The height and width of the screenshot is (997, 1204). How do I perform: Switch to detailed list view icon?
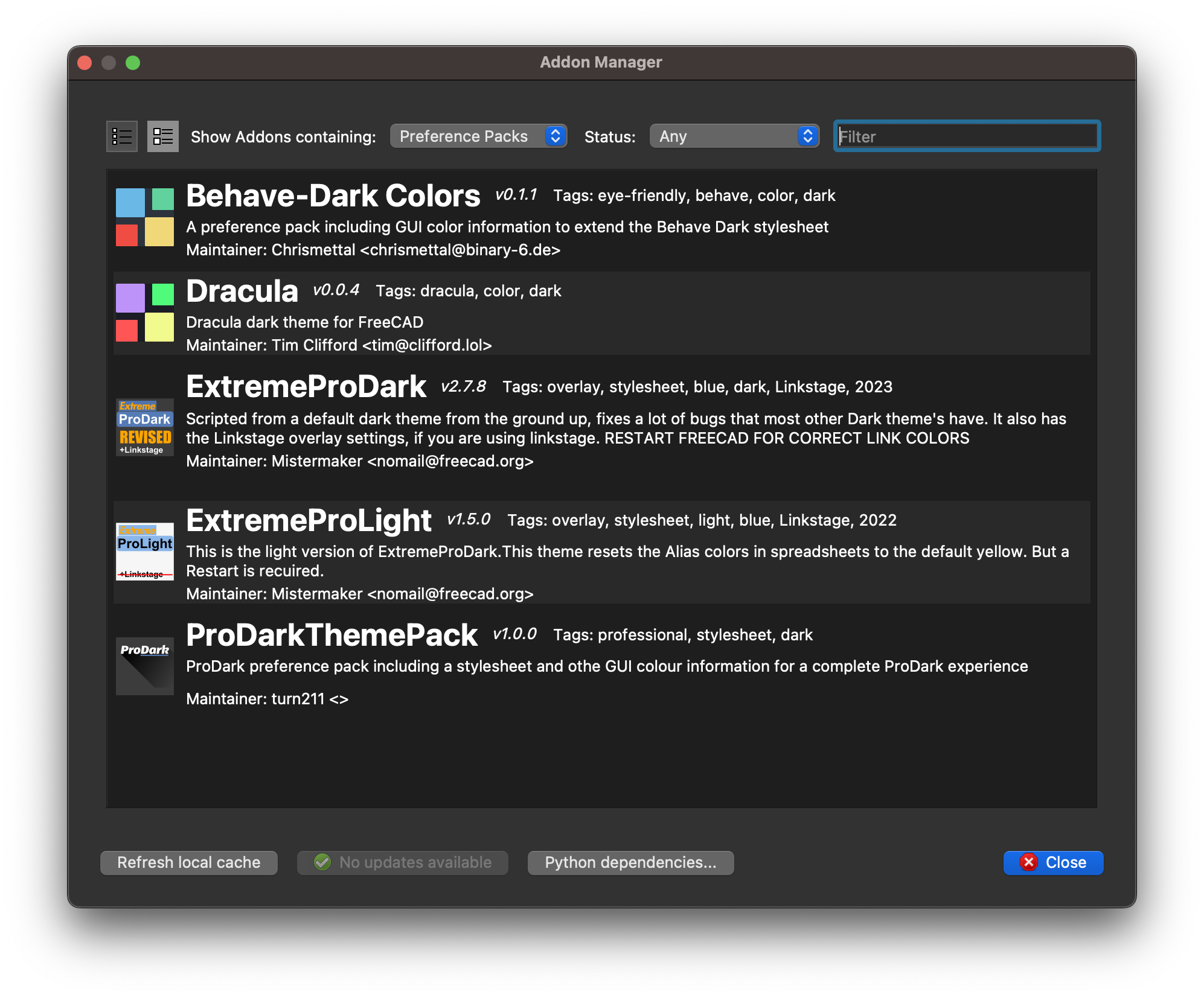pyautogui.click(x=162, y=136)
